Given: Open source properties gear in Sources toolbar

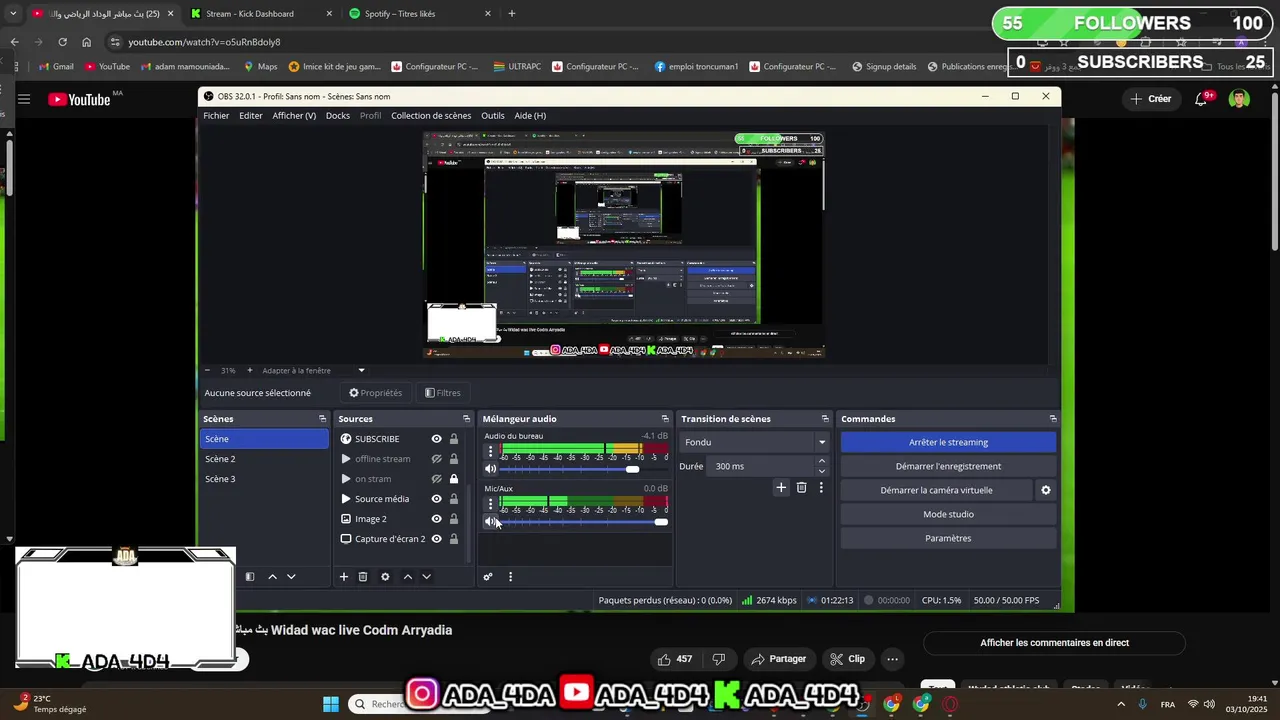Looking at the screenshot, I should (385, 577).
